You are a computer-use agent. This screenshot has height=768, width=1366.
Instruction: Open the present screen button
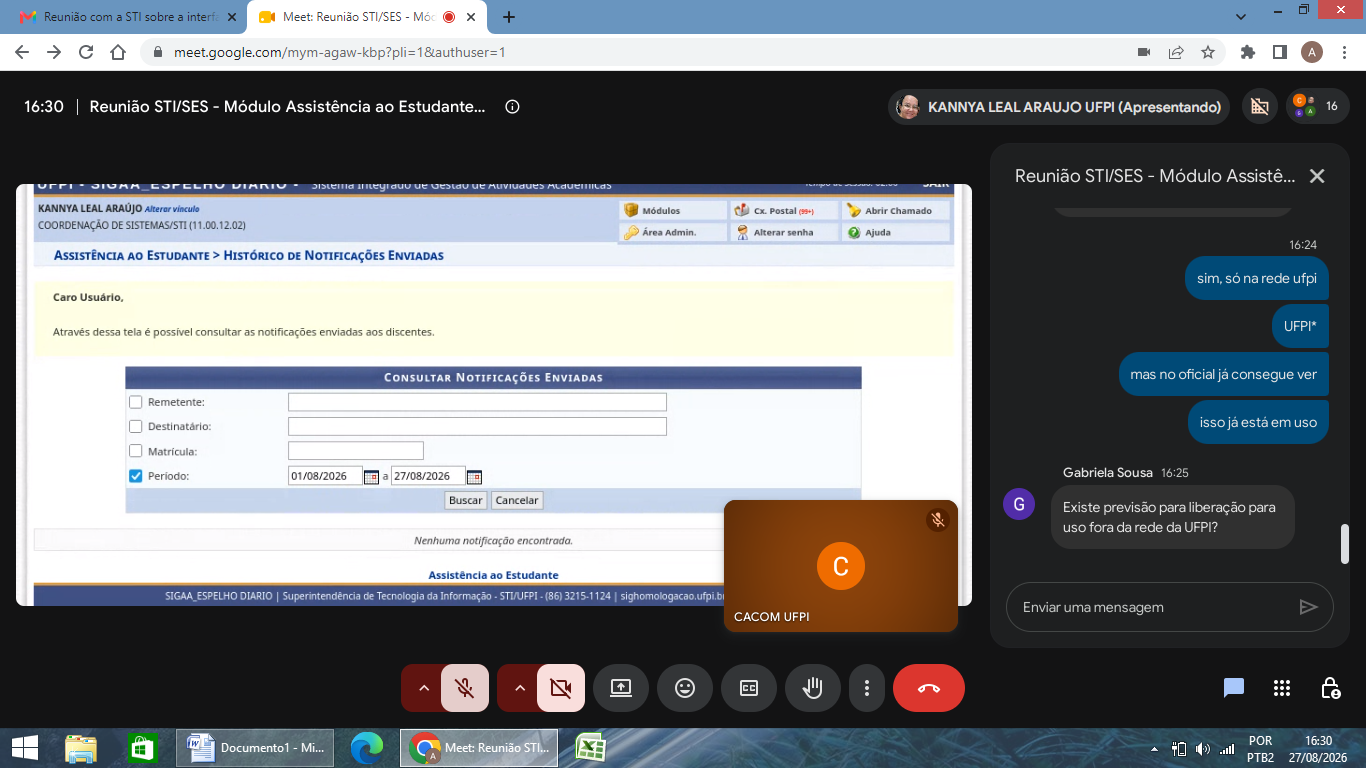[x=621, y=688]
